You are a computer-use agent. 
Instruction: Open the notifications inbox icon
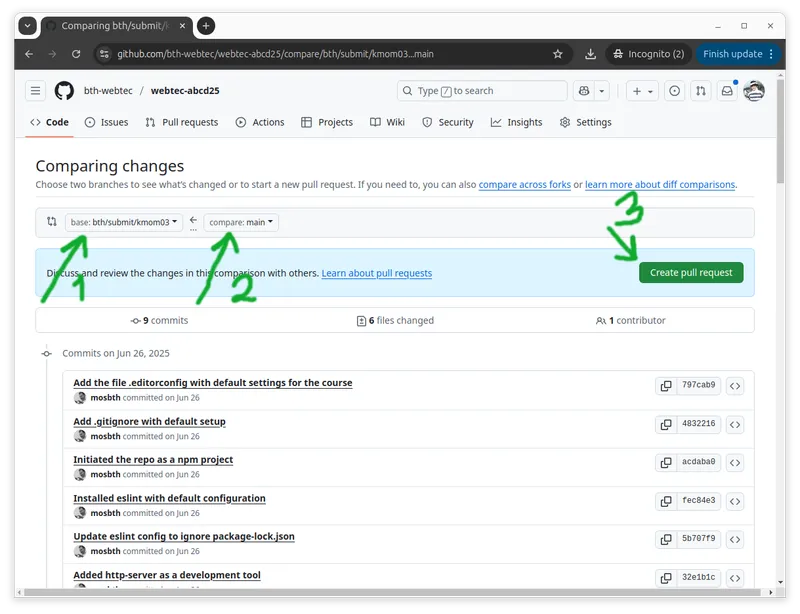click(727, 91)
